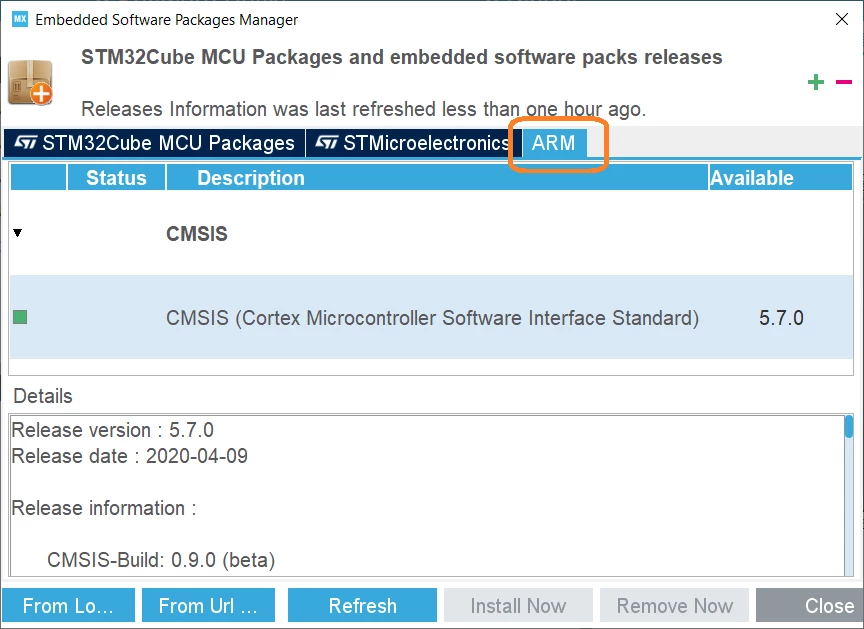Switch to the ARM tab
The image size is (864, 629).
coord(554,143)
